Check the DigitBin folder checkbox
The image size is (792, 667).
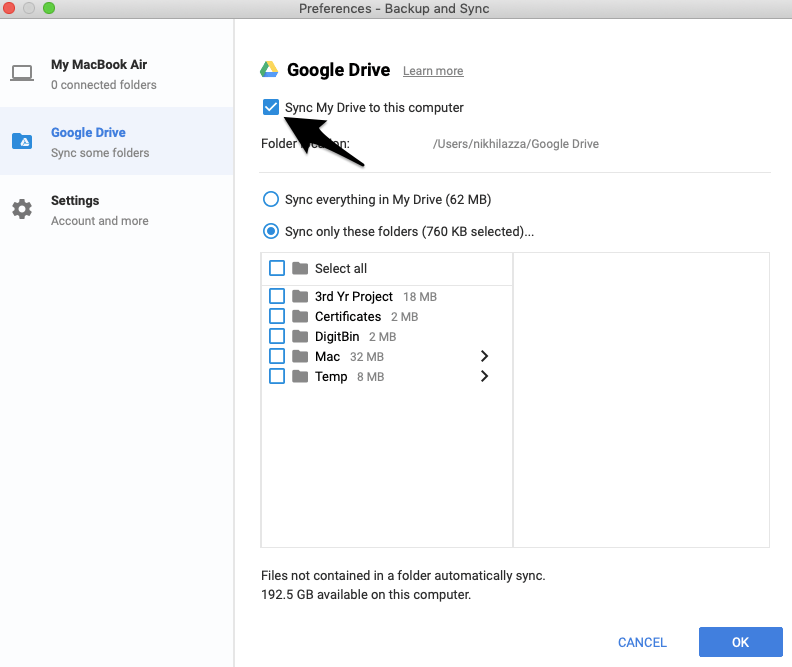pos(277,336)
